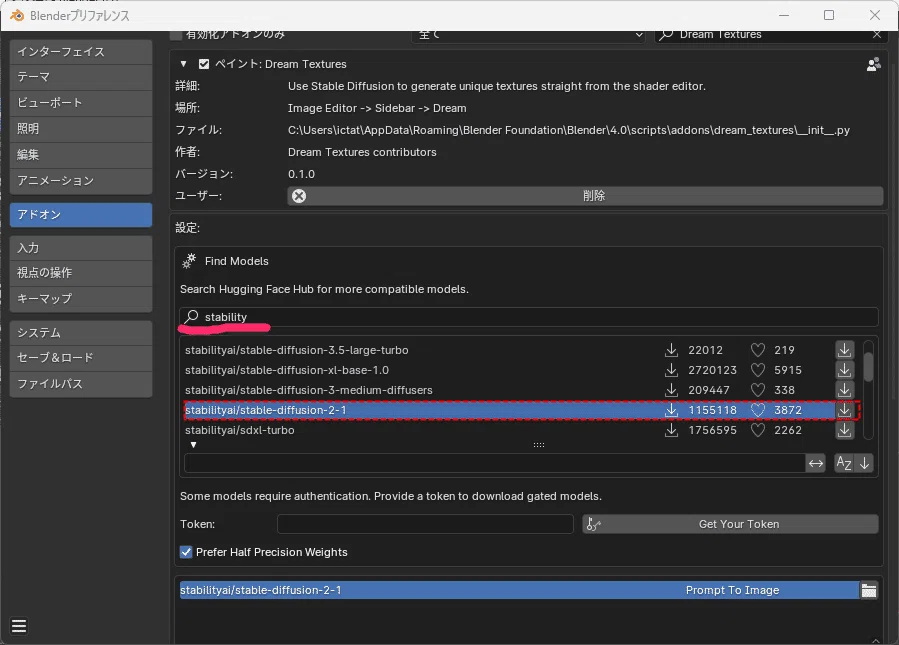The width and height of the screenshot is (899, 645).
Task: Click the download count 22012
Action: [705, 350]
